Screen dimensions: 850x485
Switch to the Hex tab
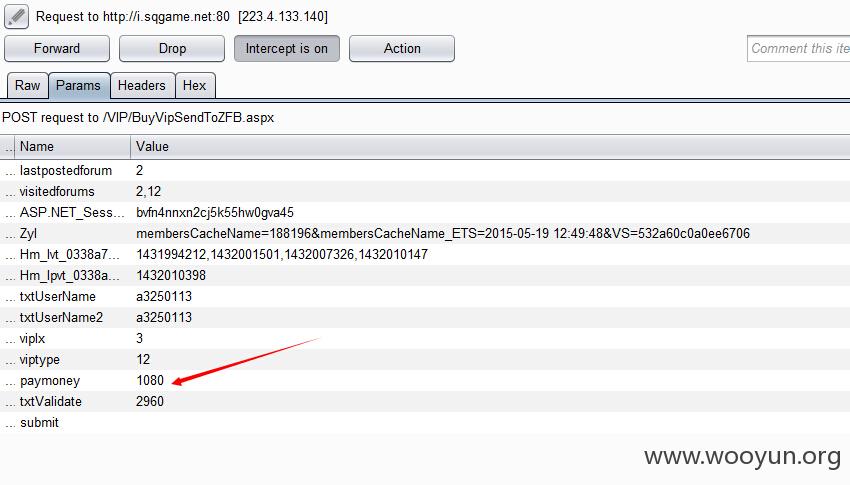(x=195, y=86)
